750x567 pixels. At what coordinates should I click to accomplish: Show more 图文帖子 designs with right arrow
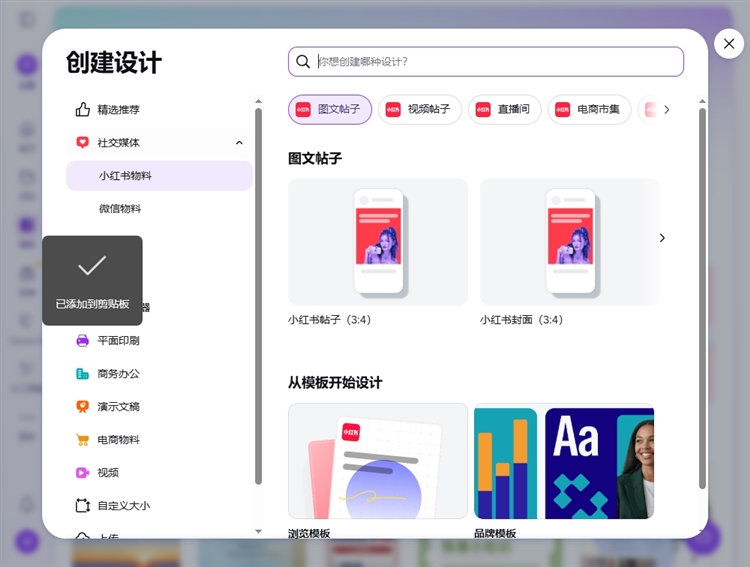pos(662,238)
